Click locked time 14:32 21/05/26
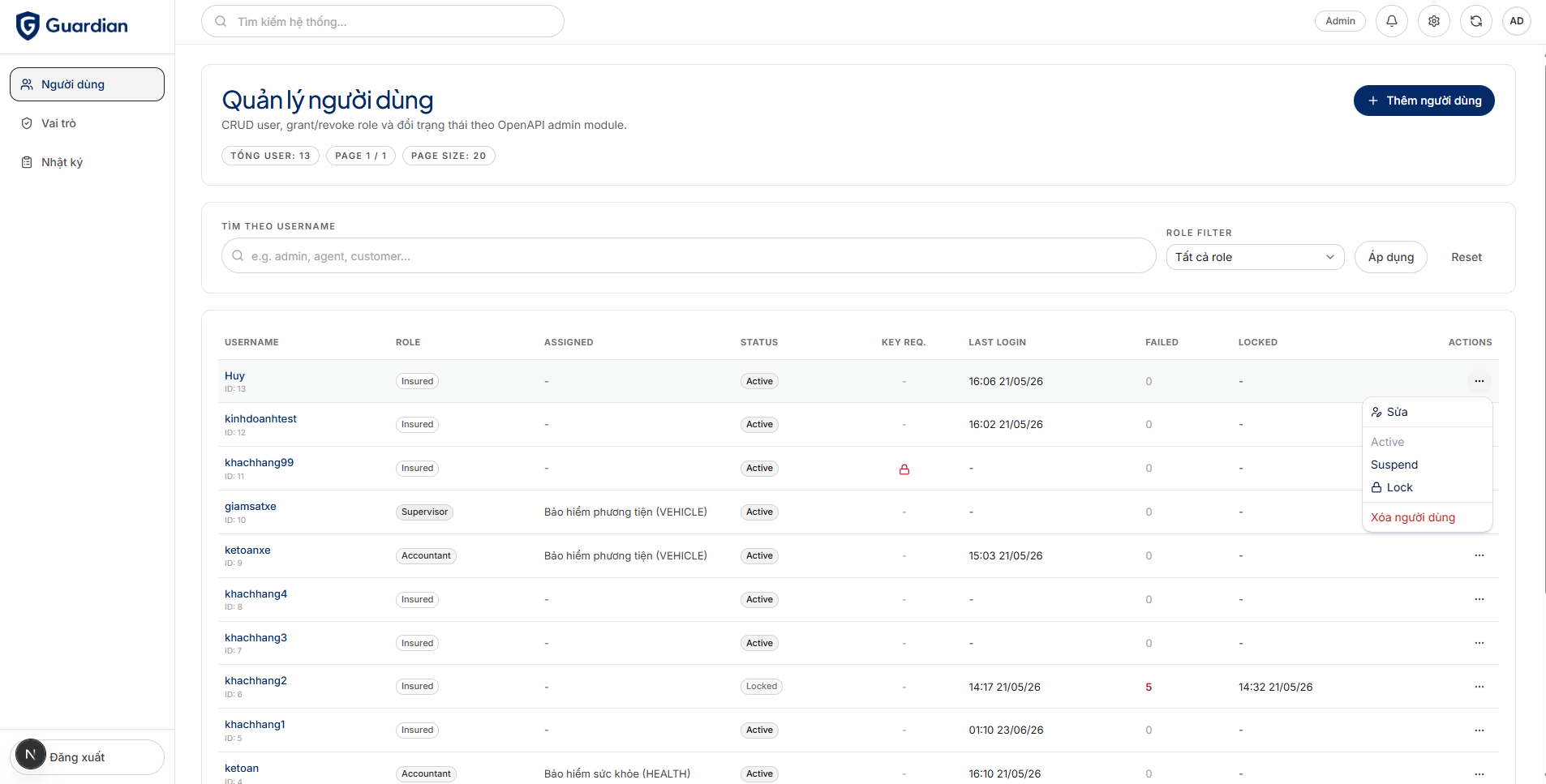The image size is (1546, 784). point(1275,687)
